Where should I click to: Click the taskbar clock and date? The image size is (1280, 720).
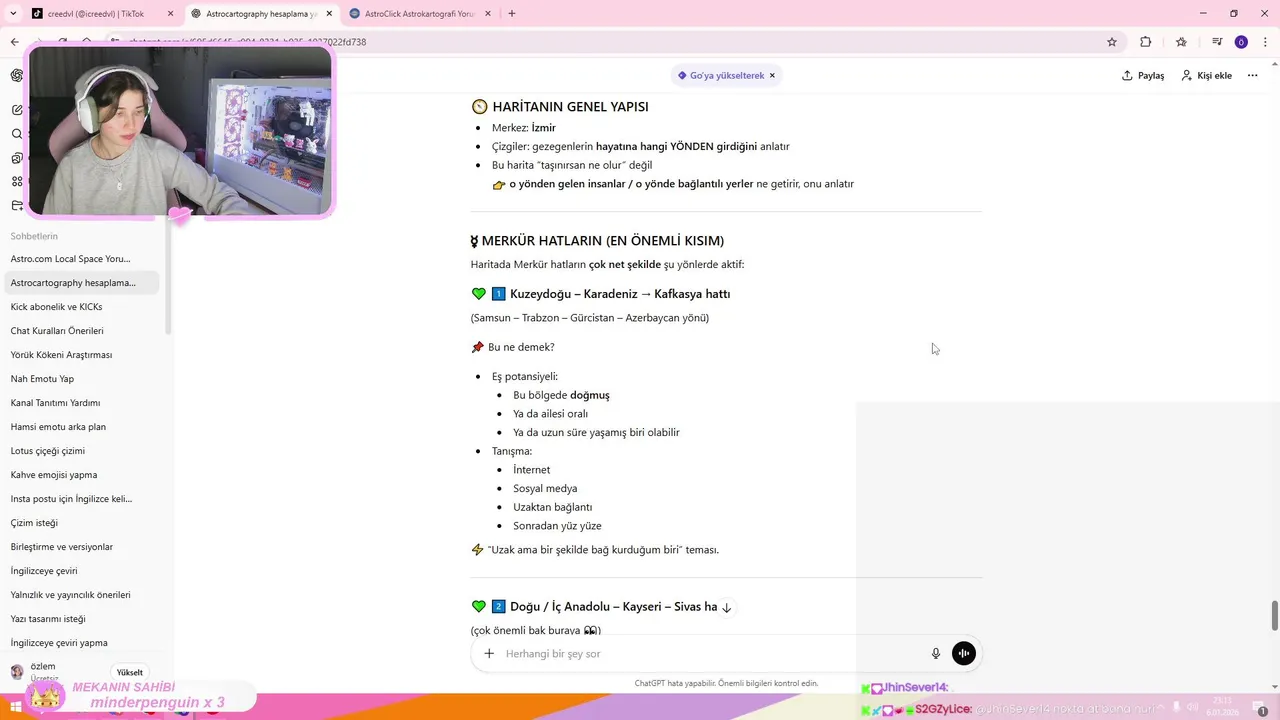[x=1223, y=706]
